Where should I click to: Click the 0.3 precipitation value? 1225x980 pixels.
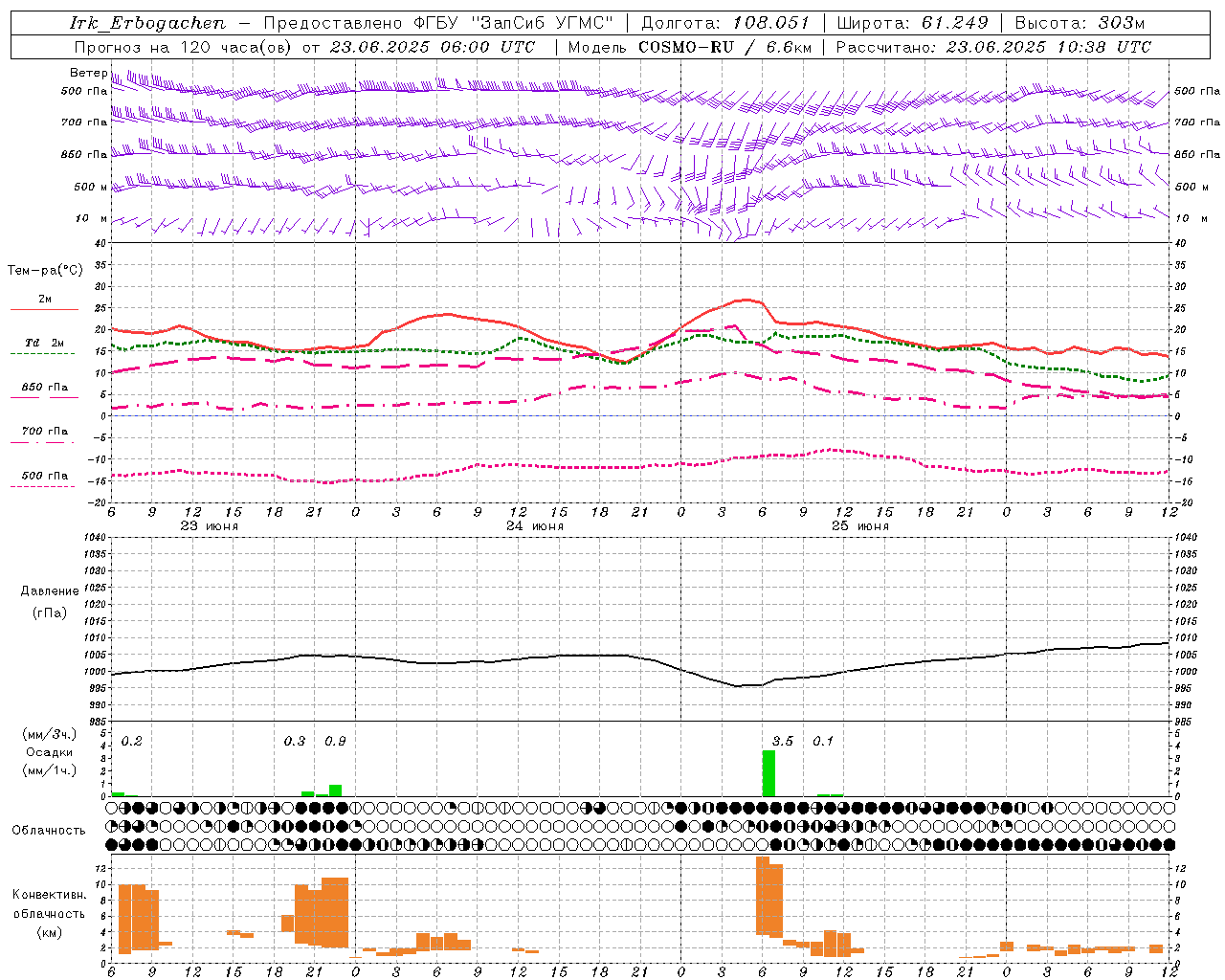click(x=294, y=741)
